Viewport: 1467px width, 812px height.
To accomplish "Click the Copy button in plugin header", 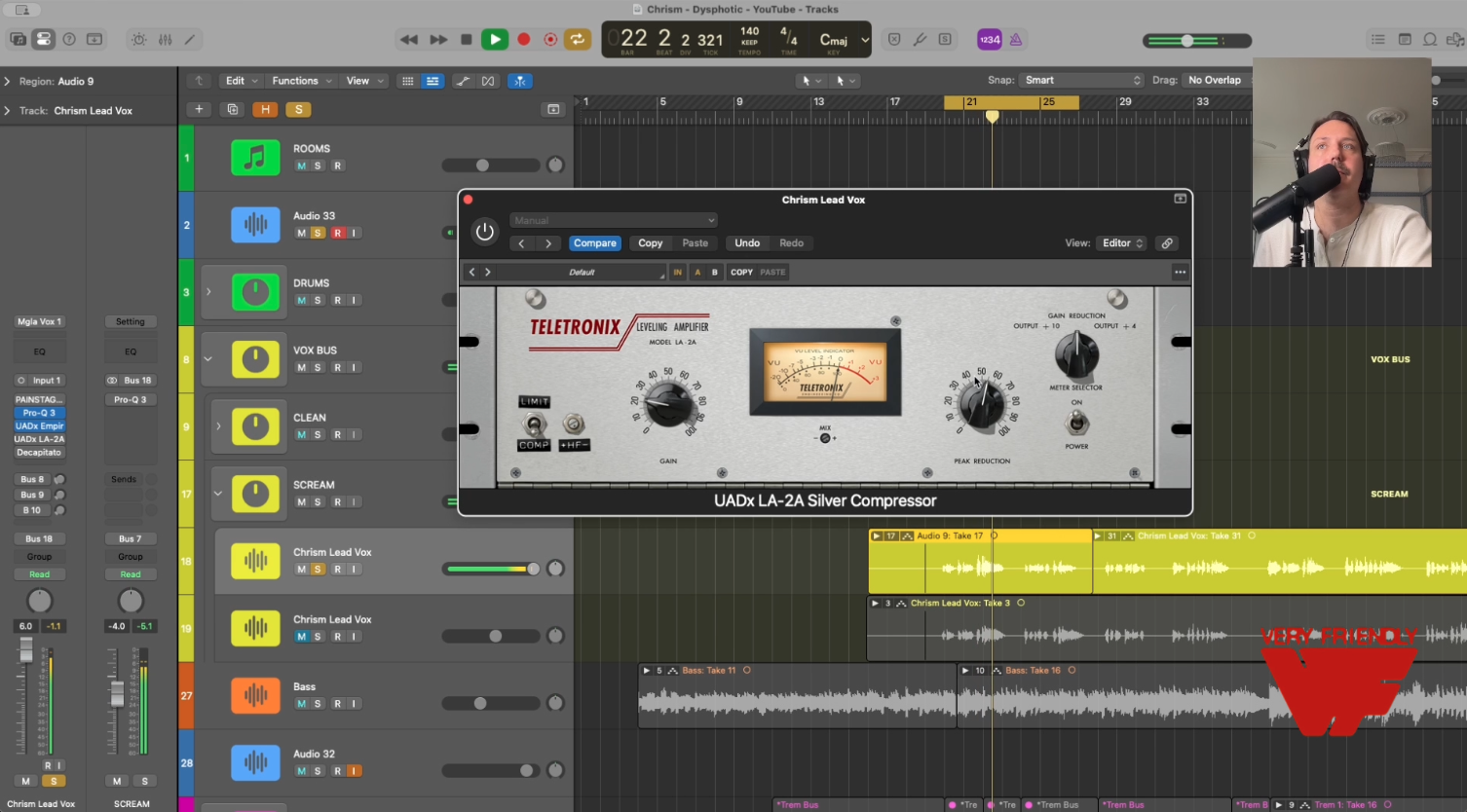I will (x=651, y=243).
